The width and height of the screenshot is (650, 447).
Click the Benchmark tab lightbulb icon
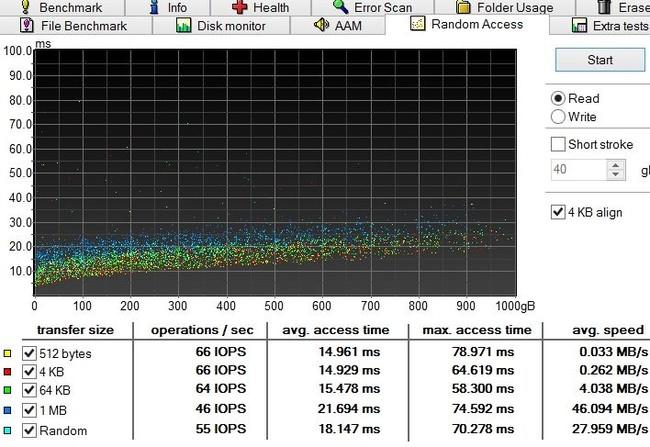[25, 7]
